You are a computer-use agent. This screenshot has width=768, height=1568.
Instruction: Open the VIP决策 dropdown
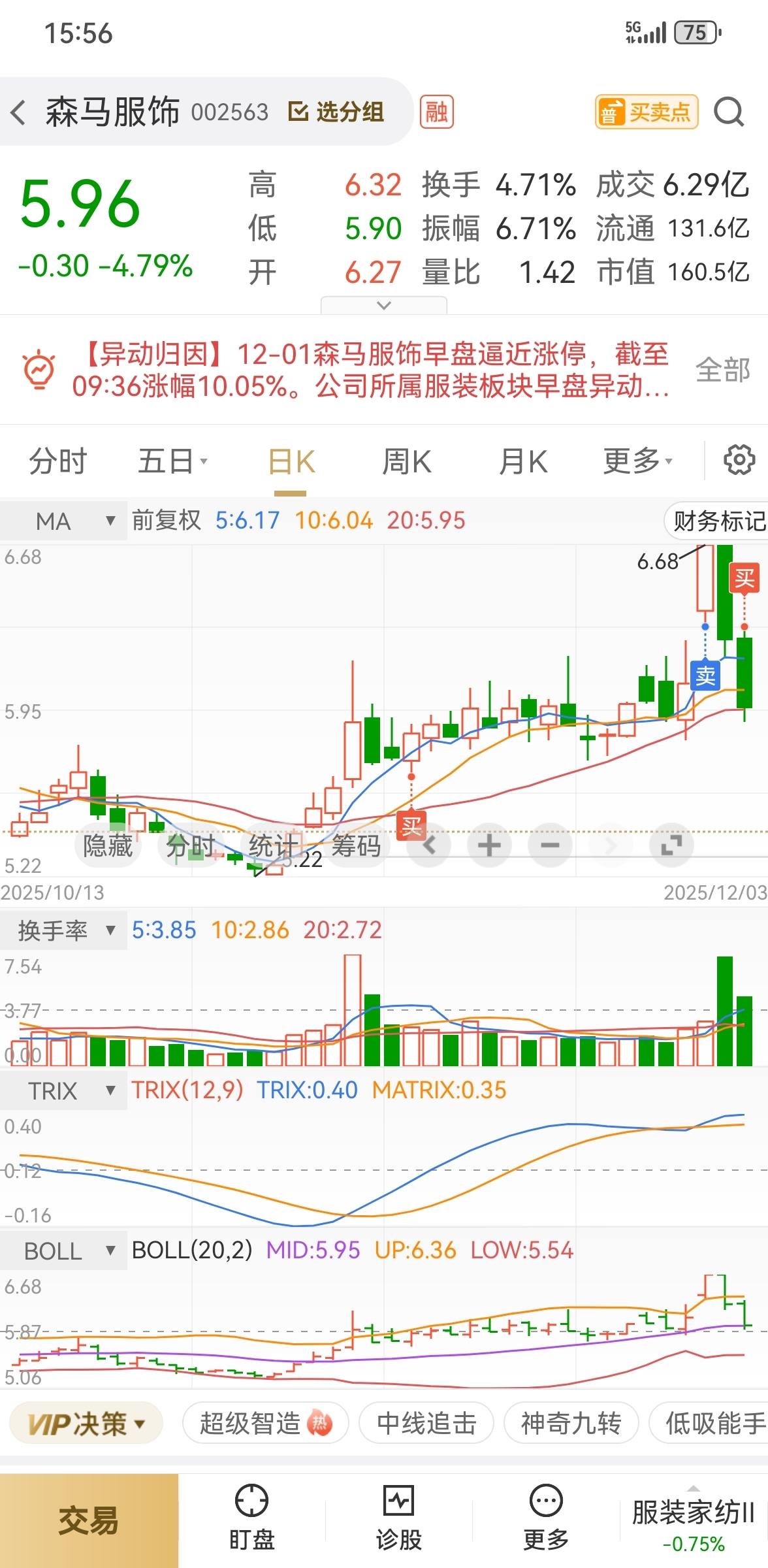click(x=86, y=1423)
